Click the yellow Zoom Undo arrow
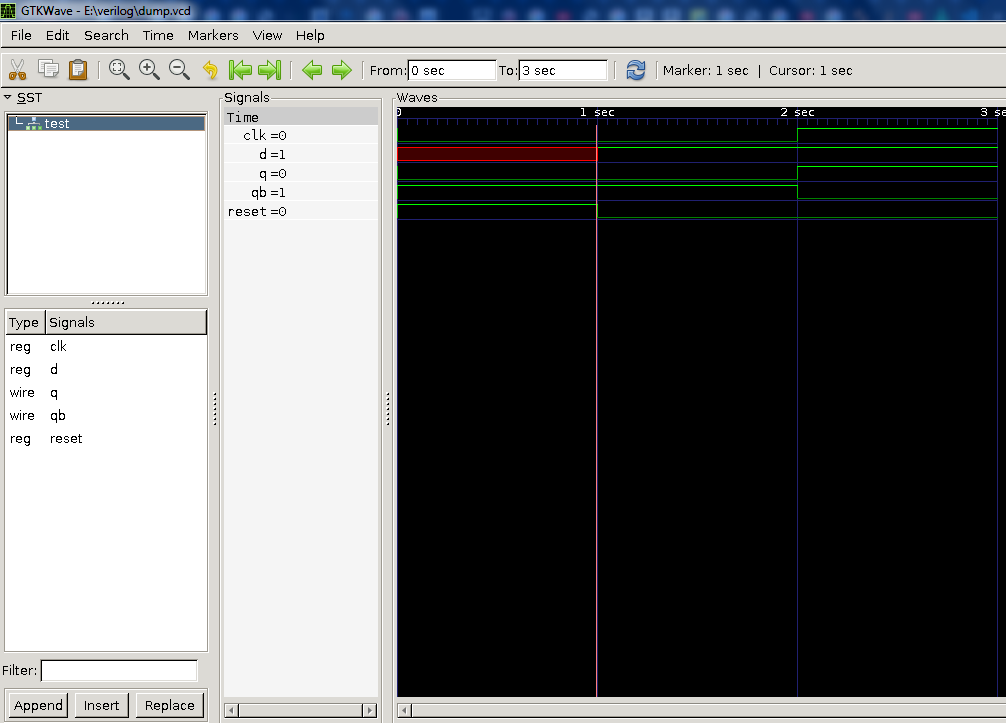 [x=209, y=70]
